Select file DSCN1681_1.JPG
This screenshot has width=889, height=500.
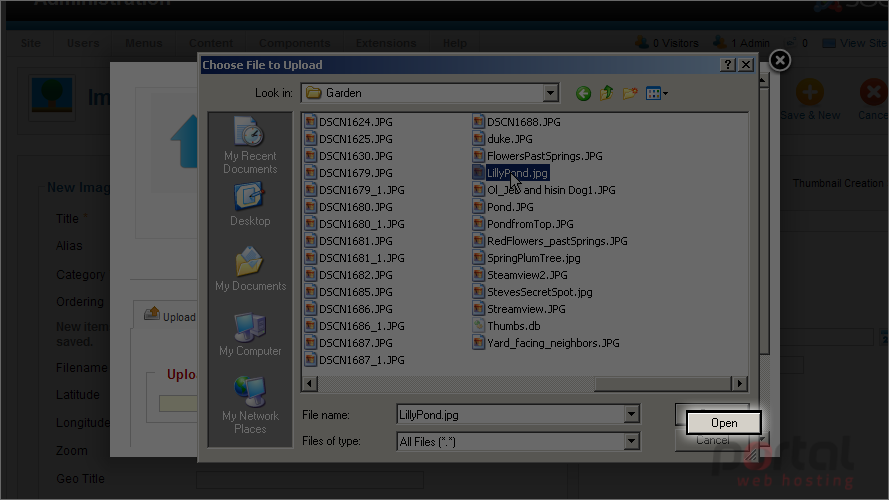point(354,258)
